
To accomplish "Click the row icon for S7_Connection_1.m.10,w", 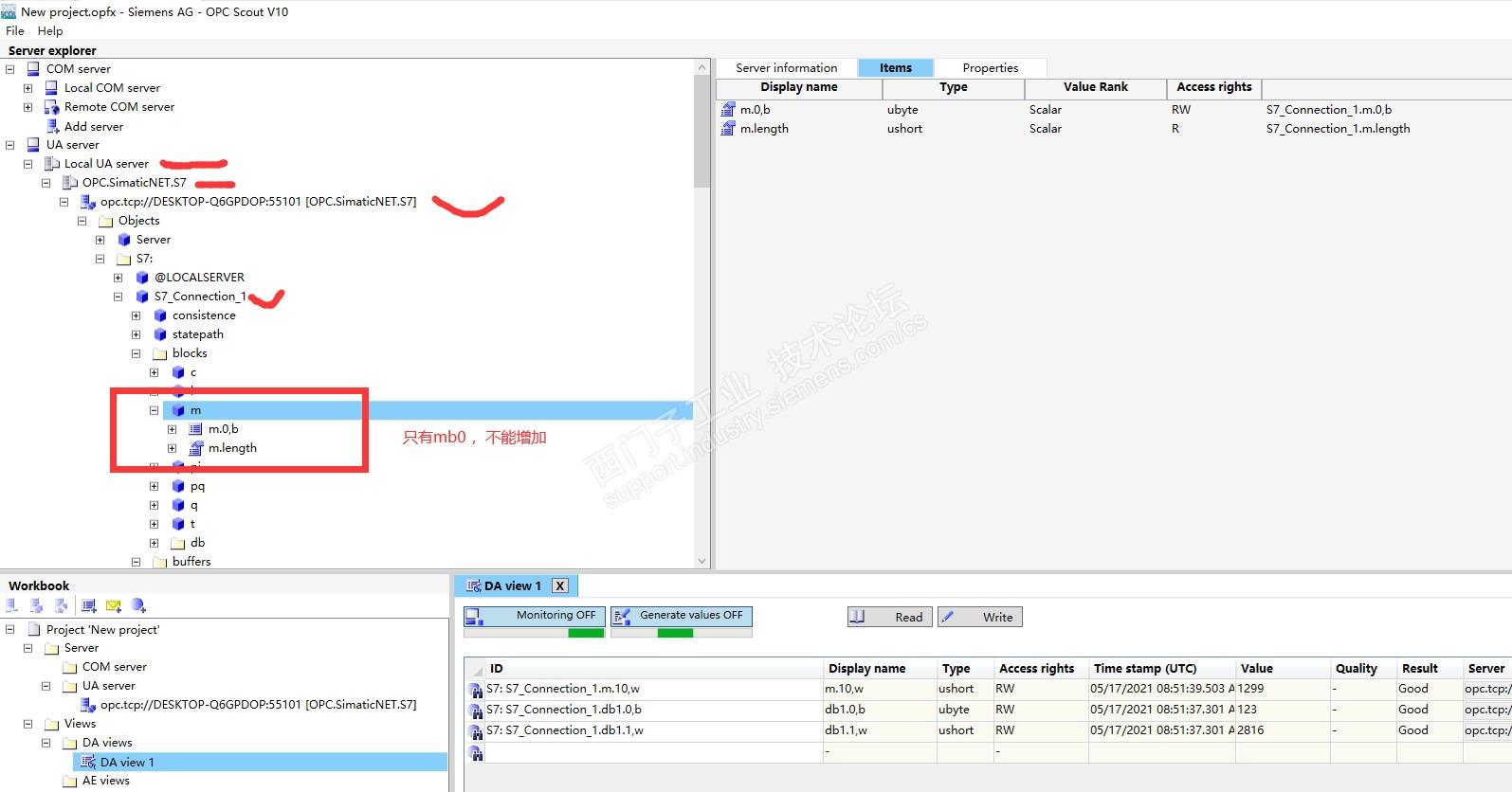I will pos(476,690).
